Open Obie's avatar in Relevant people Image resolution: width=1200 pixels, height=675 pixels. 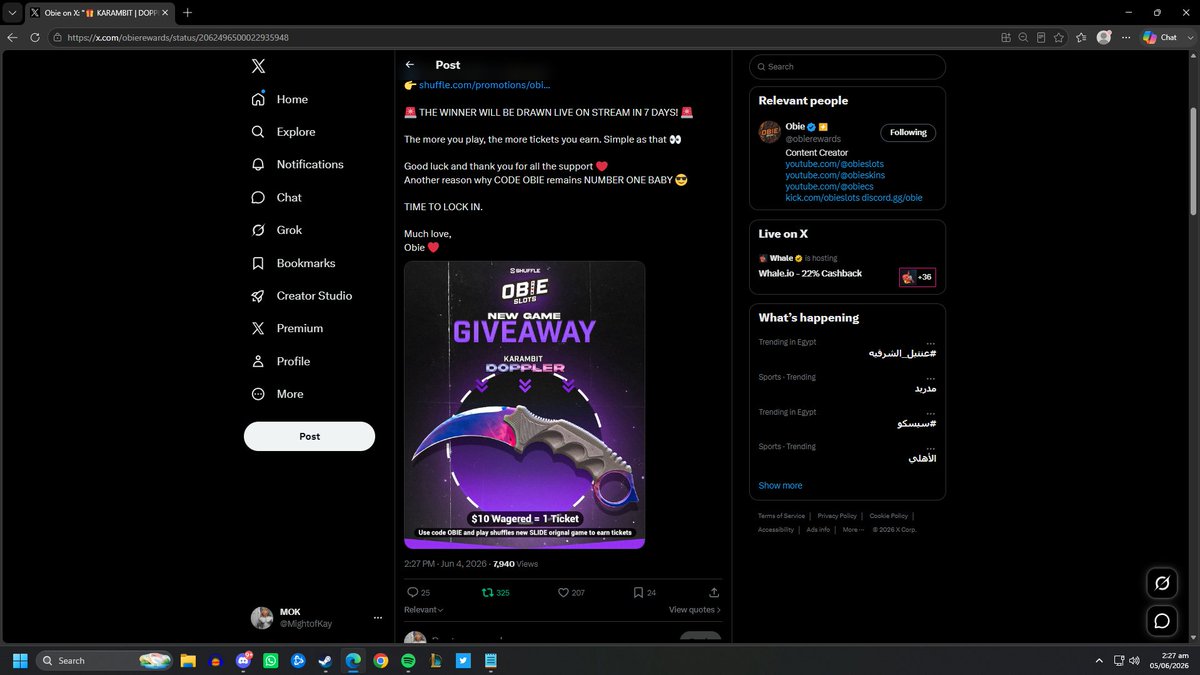(x=769, y=132)
